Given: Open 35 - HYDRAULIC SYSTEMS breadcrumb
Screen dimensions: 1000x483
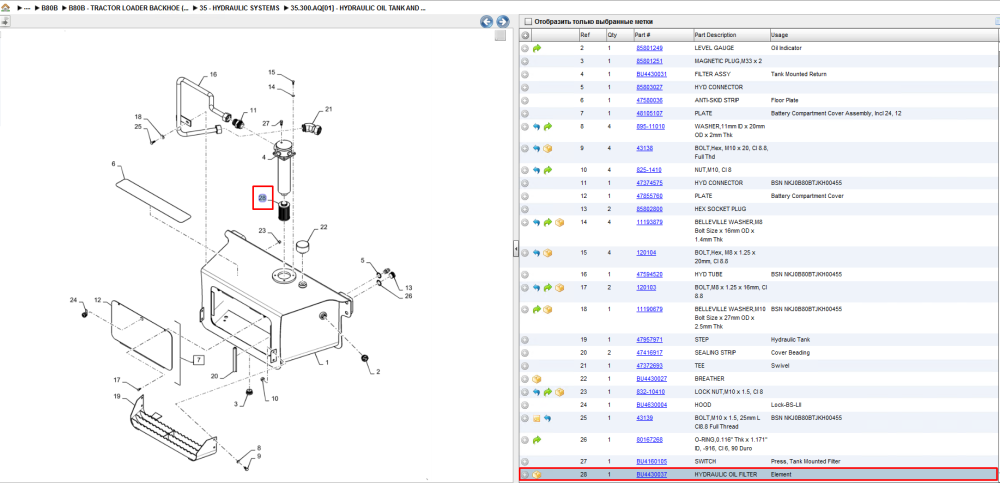Looking at the screenshot, I should click(x=239, y=8).
